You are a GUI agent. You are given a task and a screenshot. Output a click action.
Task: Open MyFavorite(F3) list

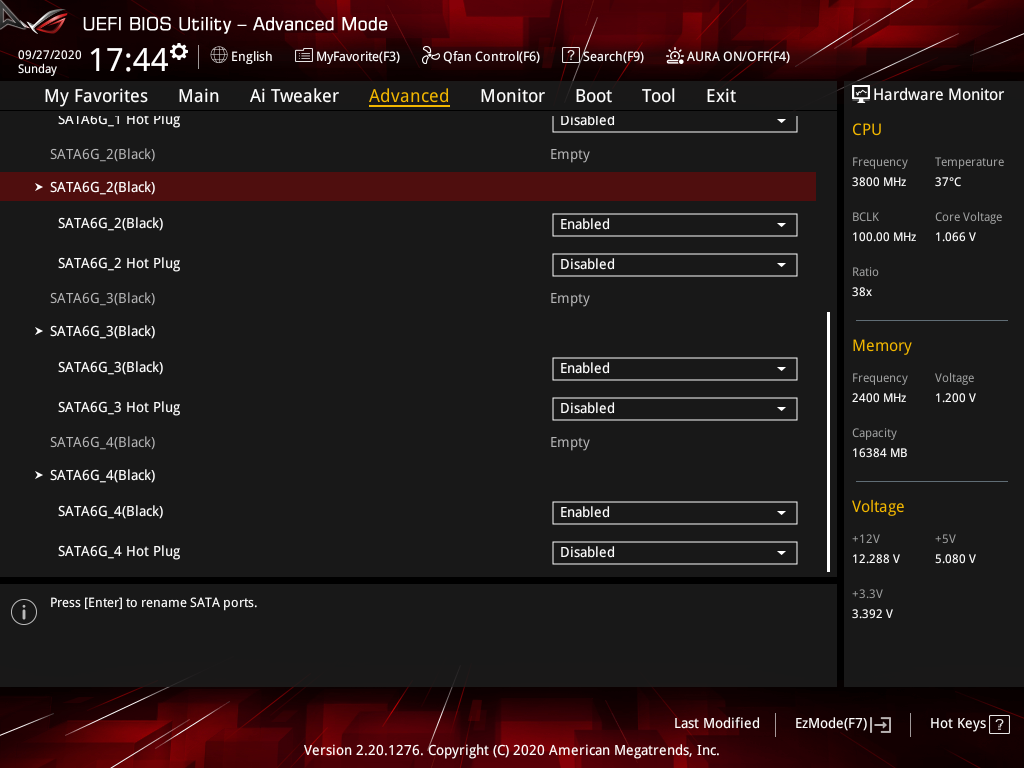(347, 56)
